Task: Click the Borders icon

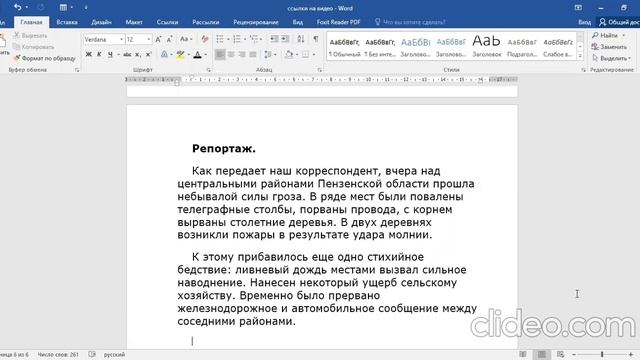Action: tap(305, 54)
